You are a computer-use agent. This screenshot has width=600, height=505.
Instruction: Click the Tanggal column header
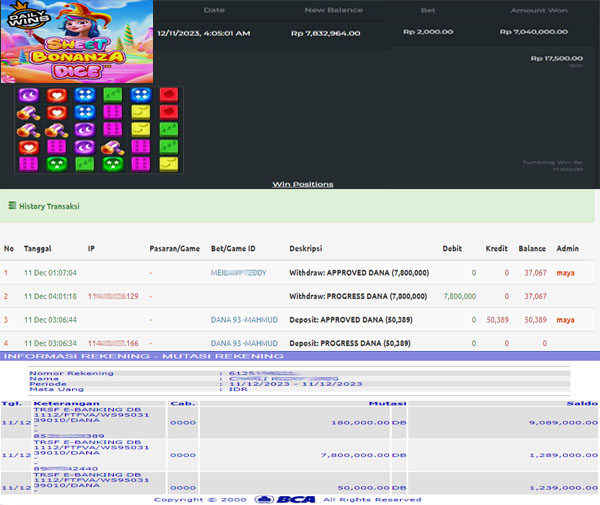pyautogui.click(x=38, y=249)
